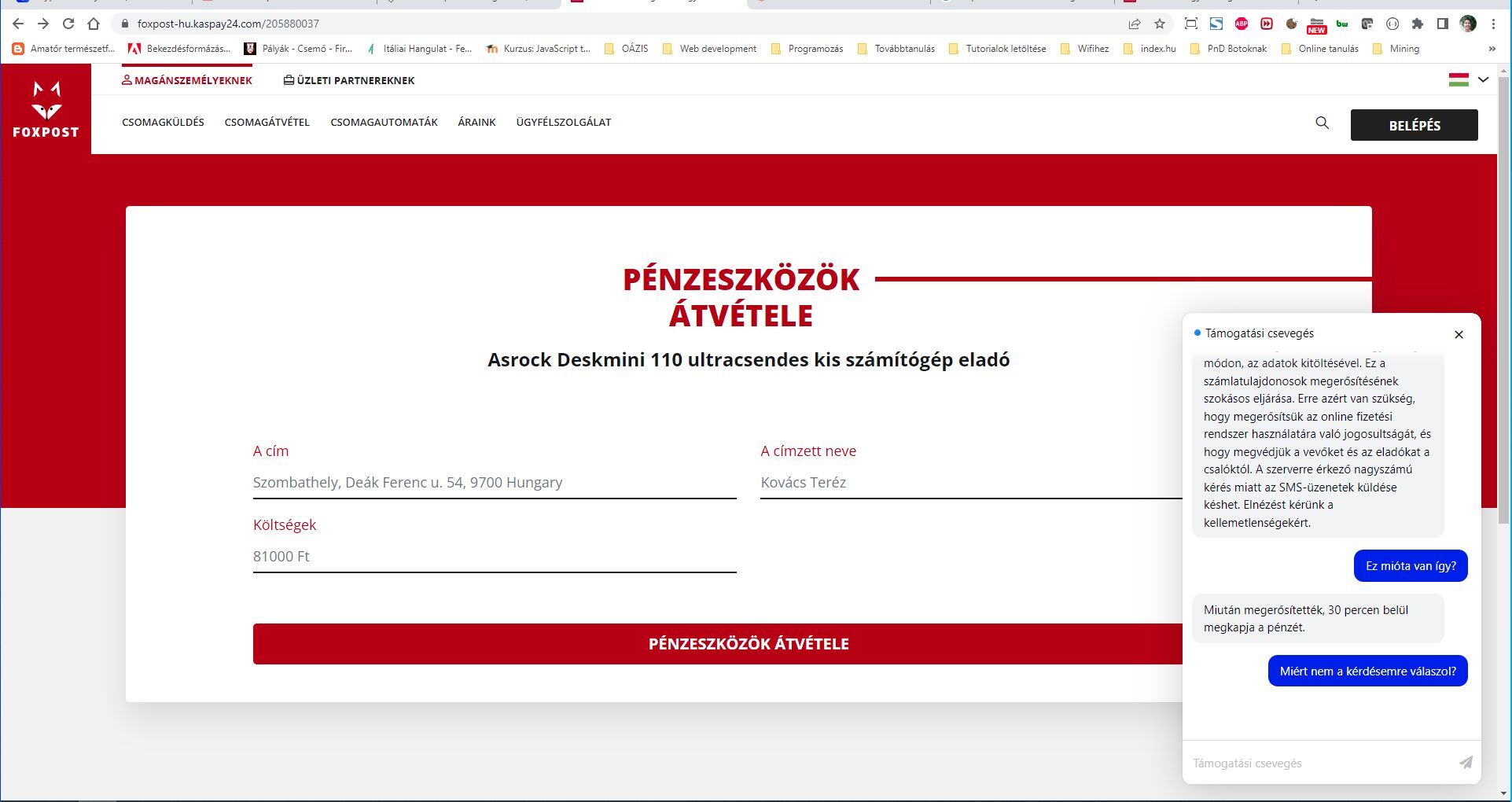Image resolution: width=1512 pixels, height=802 pixels.
Task: Open the Amatőr természetf... bookmark
Action: pyautogui.click(x=63, y=49)
